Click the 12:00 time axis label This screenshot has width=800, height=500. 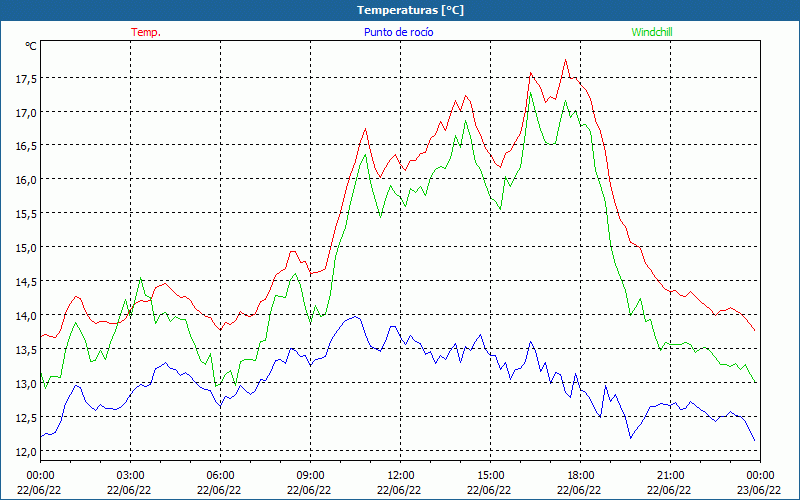(x=401, y=476)
